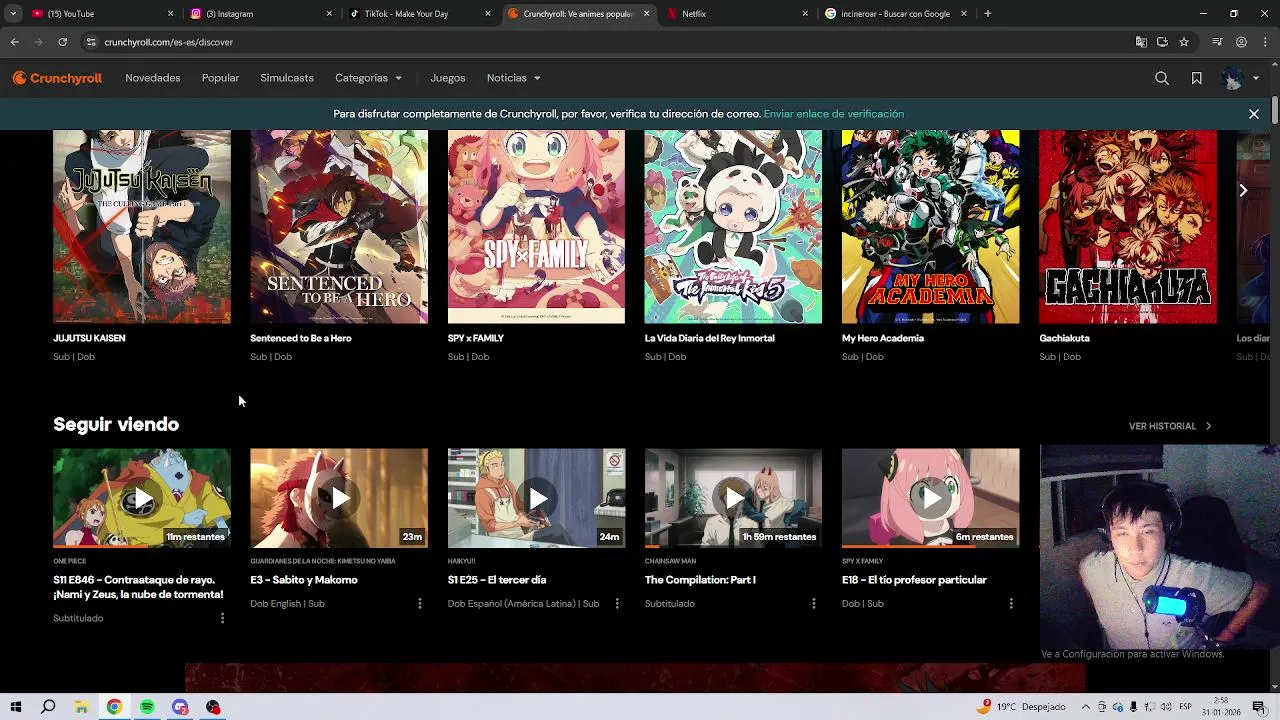This screenshot has width=1280, height=720.
Task: Open the Chrome profile icon
Action: (1241, 42)
